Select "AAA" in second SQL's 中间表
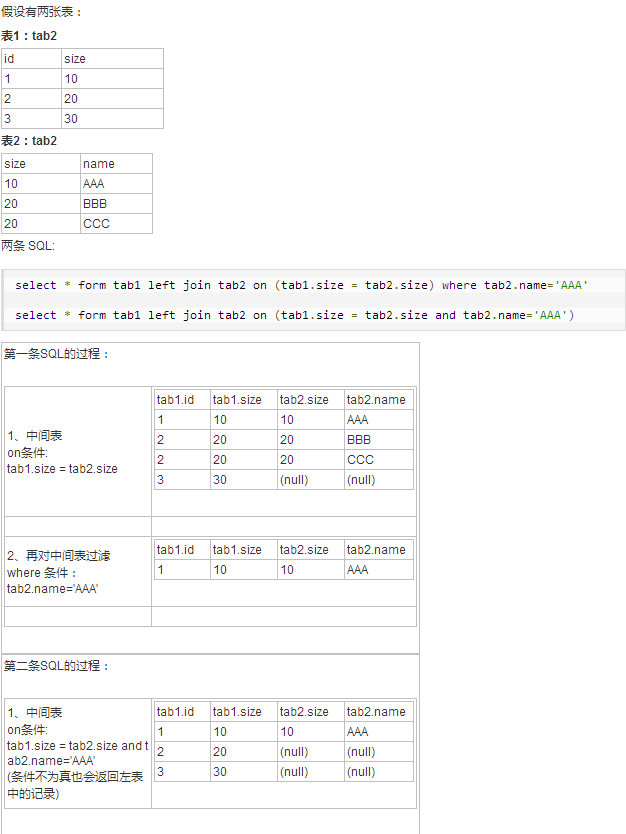The image size is (626, 834). 379,732
